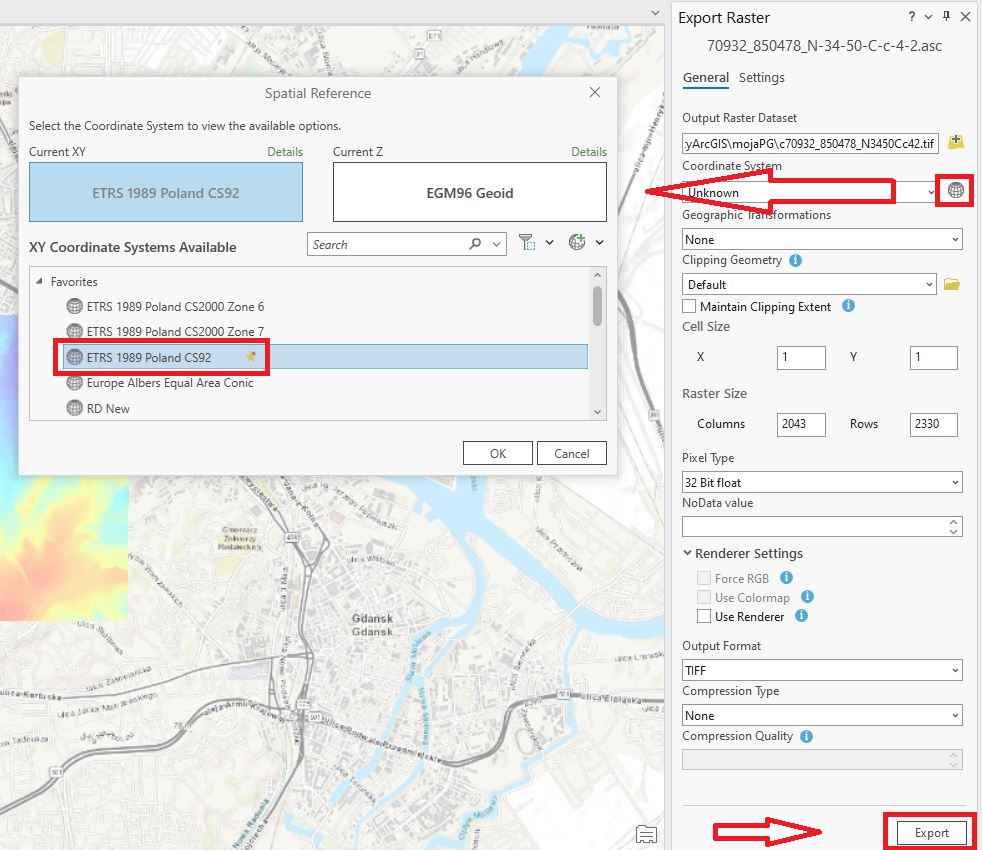This screenshot has width=982, height=850.
Task: Pin the Export Raster pane
Action: pos(946,17)
